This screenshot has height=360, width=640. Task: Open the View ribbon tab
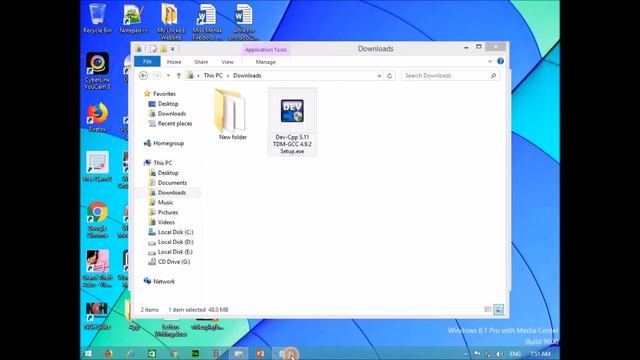[x=227, y=62]
